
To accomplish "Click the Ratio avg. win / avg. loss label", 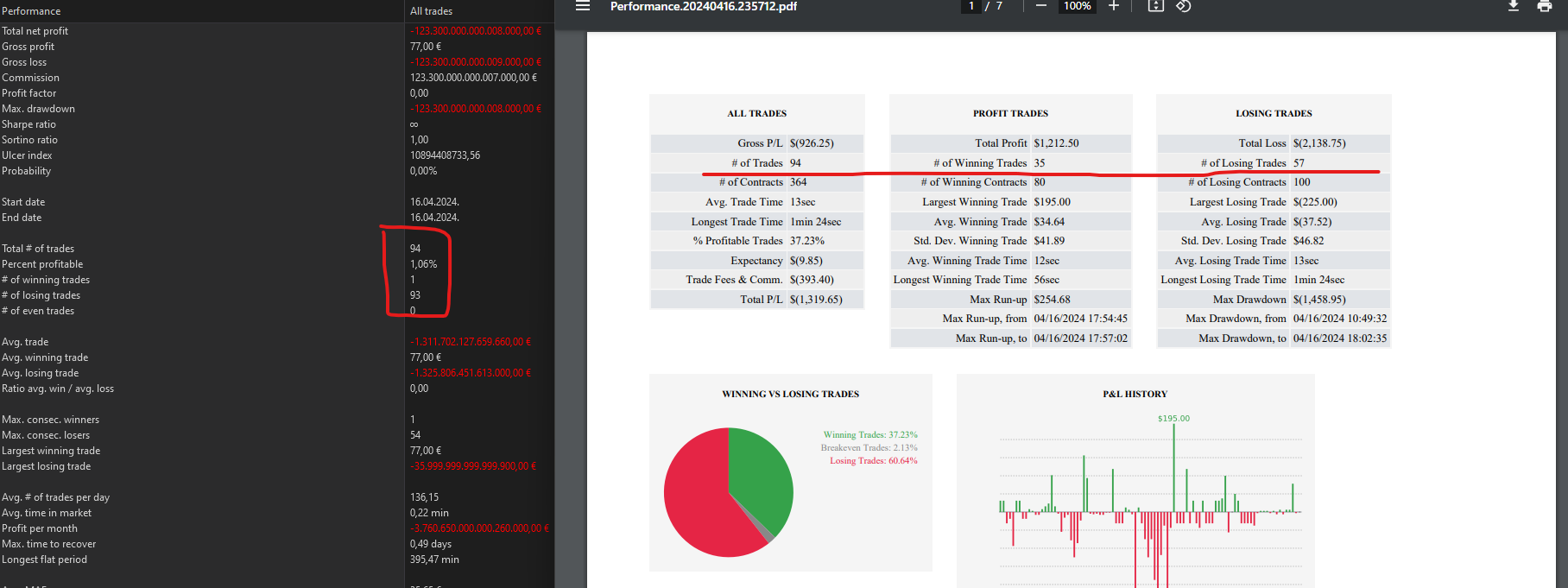I will [x=58, y=389].
